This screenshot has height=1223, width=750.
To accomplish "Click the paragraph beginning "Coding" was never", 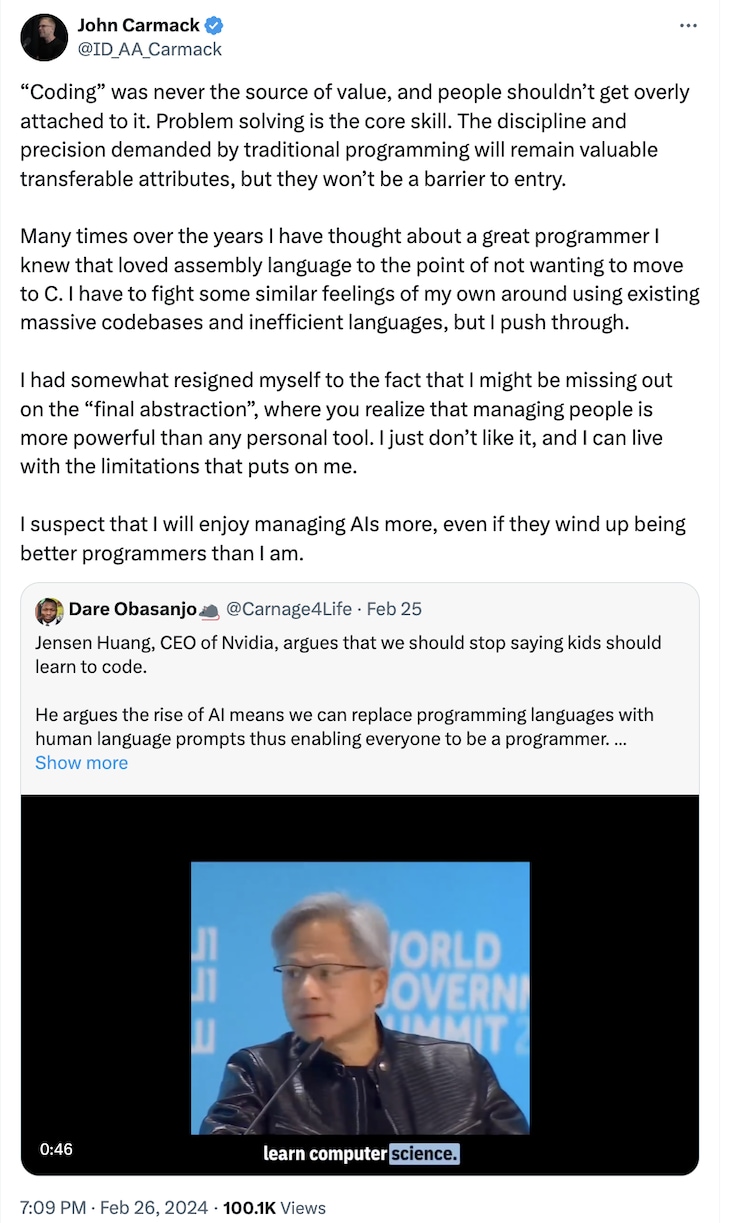I will tap(355, 136).
